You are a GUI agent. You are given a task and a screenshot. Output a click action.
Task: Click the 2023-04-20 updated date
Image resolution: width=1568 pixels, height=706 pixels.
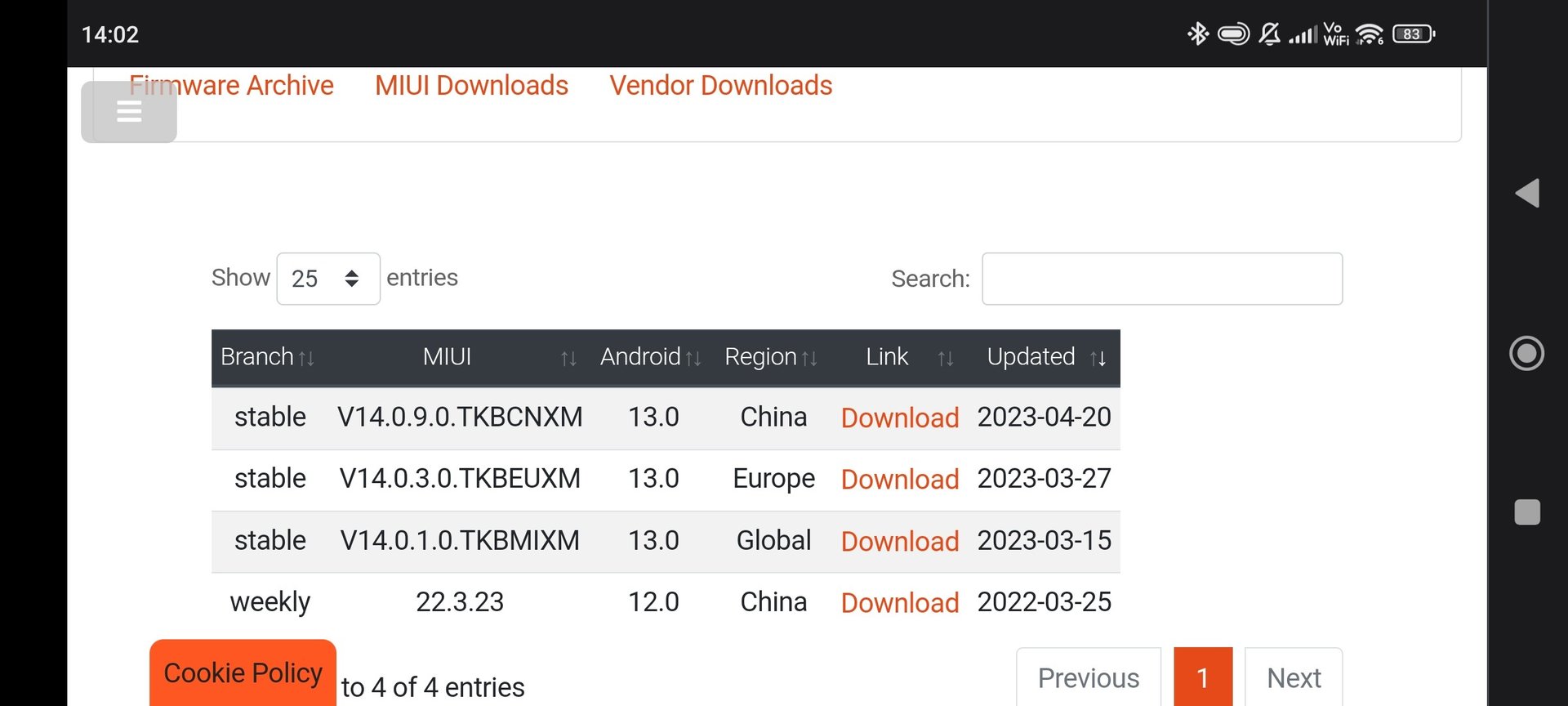pyautogui.click(x=1044, y=417)
